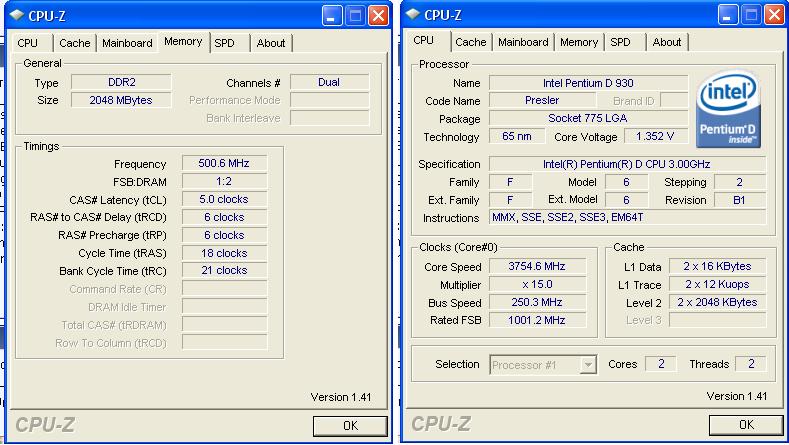The image size is (789, 445).
Task: Minimize the right CPU-Z CPU window
Action: click(728, 15)
